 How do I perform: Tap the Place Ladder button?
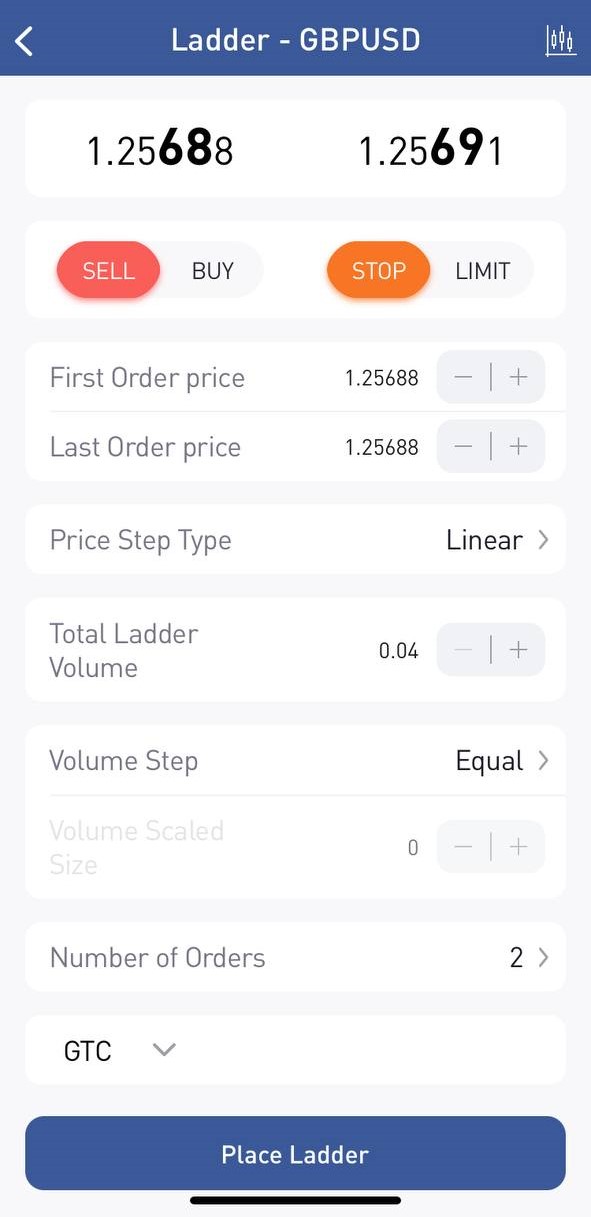coord(295,1154)
